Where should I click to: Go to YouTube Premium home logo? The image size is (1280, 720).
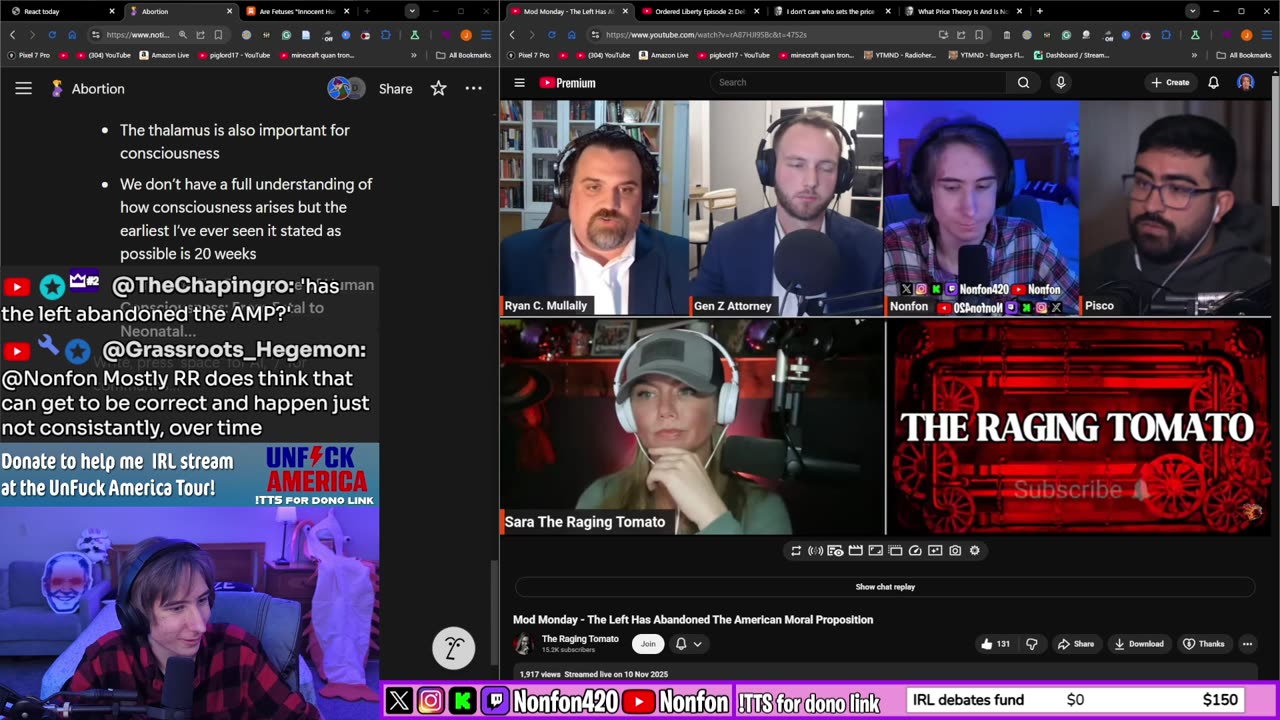point(567,82)
